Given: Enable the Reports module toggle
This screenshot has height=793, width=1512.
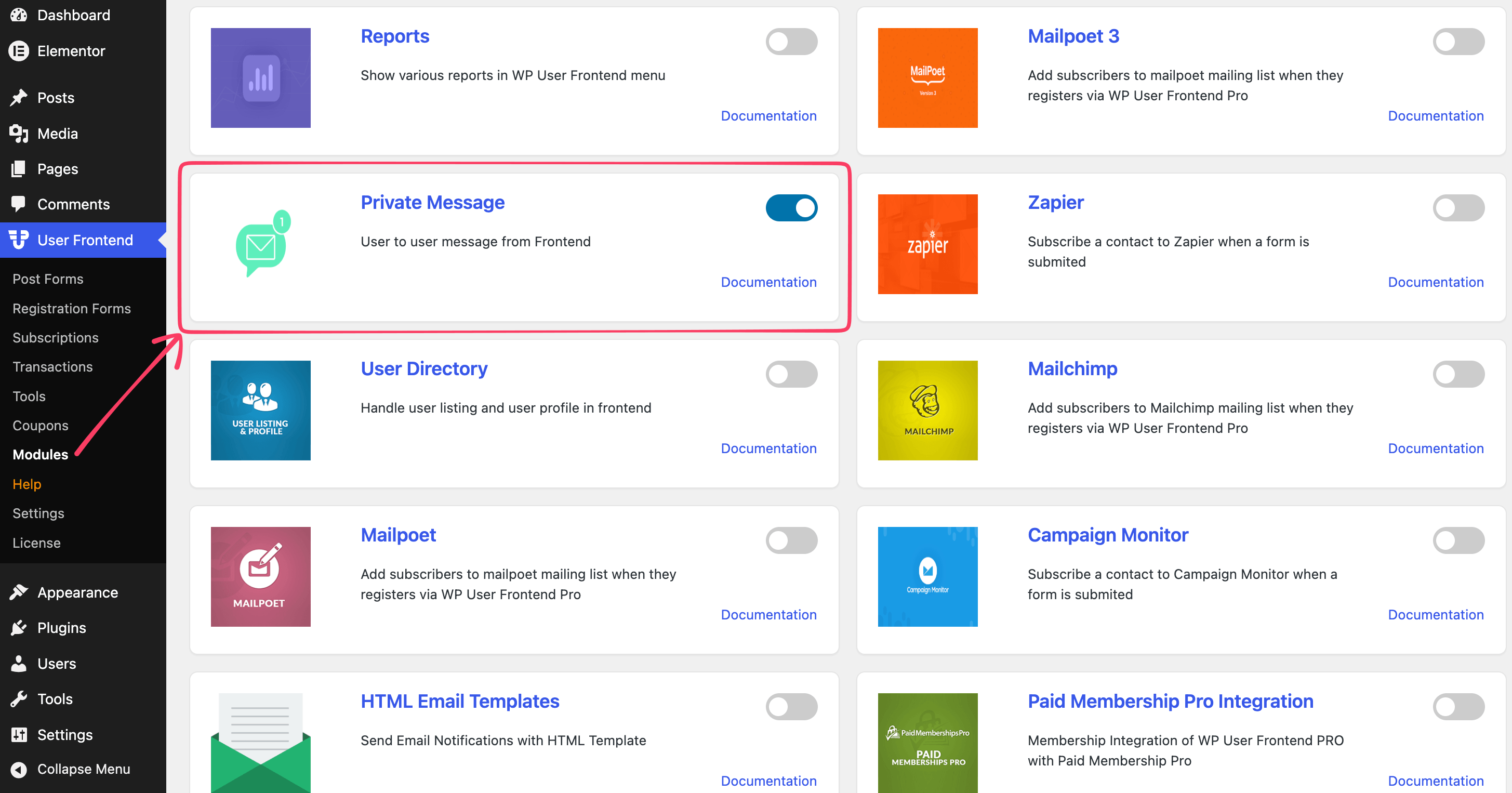Looking at the screenshot, I should (791, 42).
